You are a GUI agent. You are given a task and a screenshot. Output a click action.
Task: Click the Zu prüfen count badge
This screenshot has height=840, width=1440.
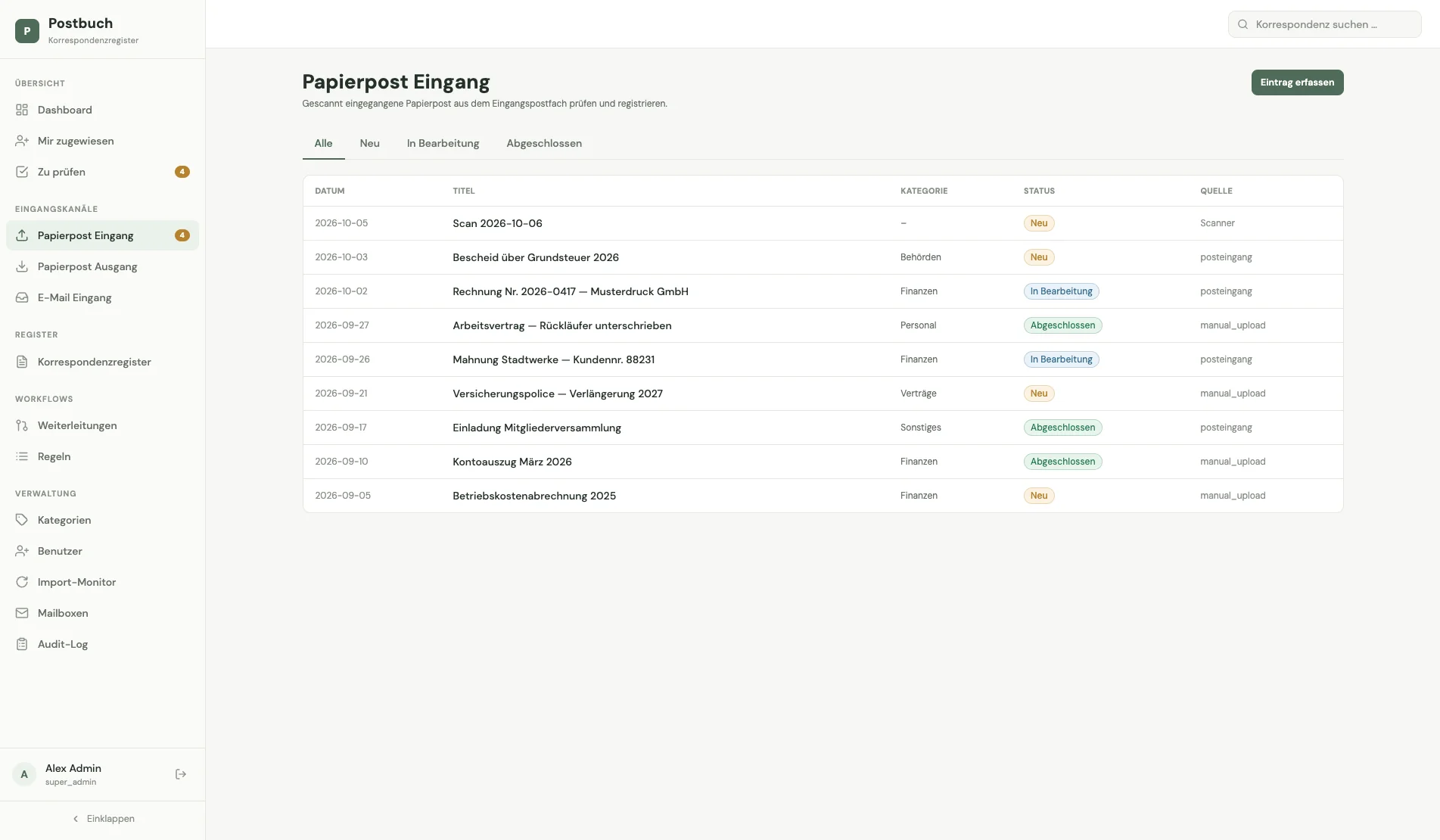click(182, 172)
